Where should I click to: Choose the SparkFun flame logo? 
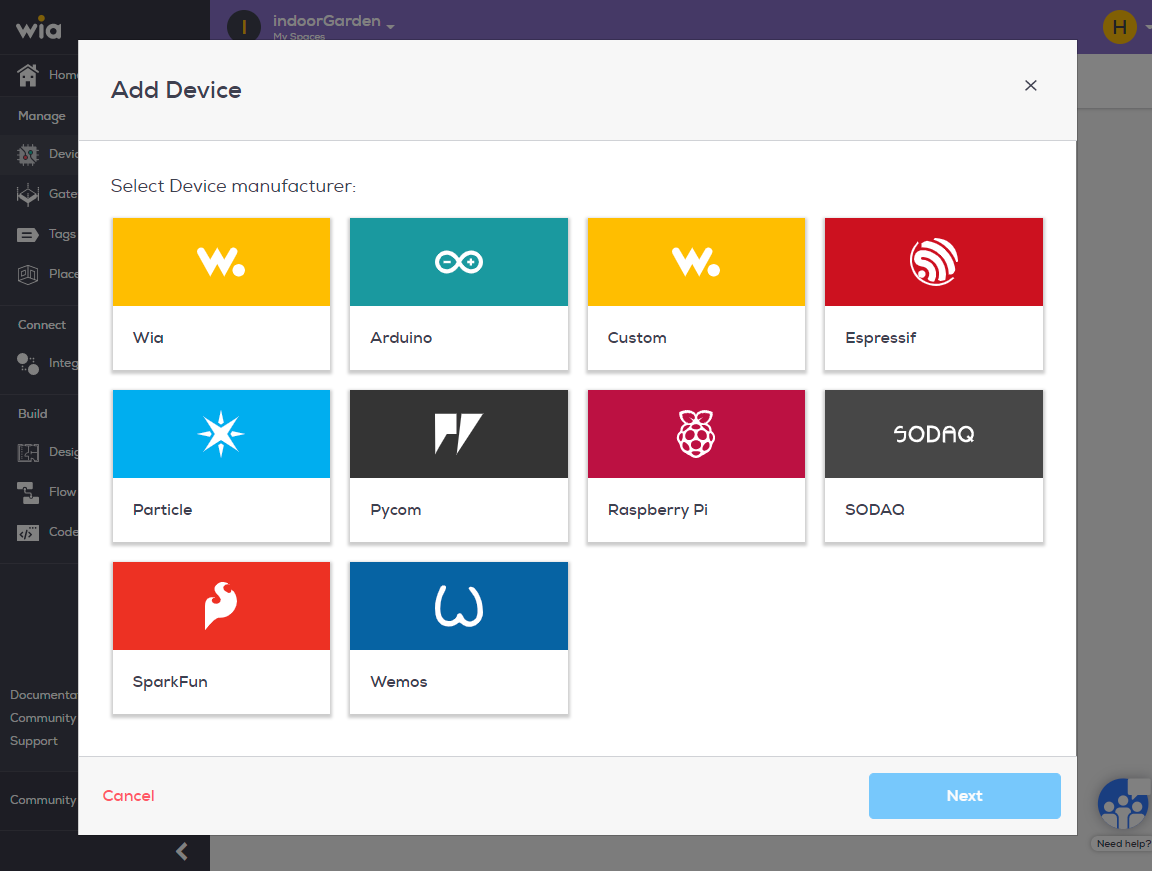point(221,606)
